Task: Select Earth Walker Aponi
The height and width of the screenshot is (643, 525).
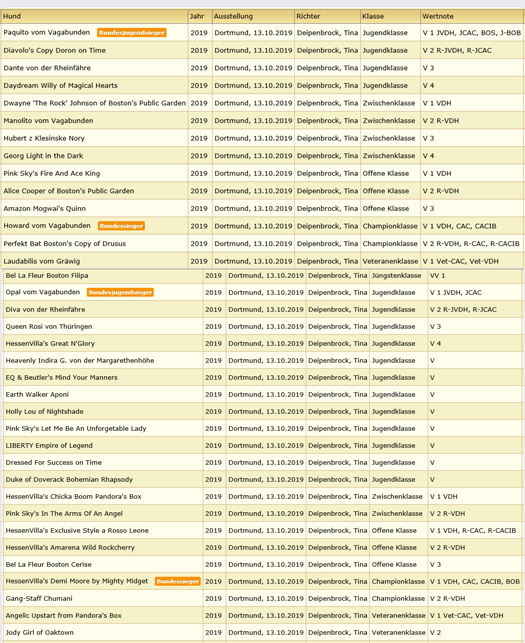Action: (37, 394)
